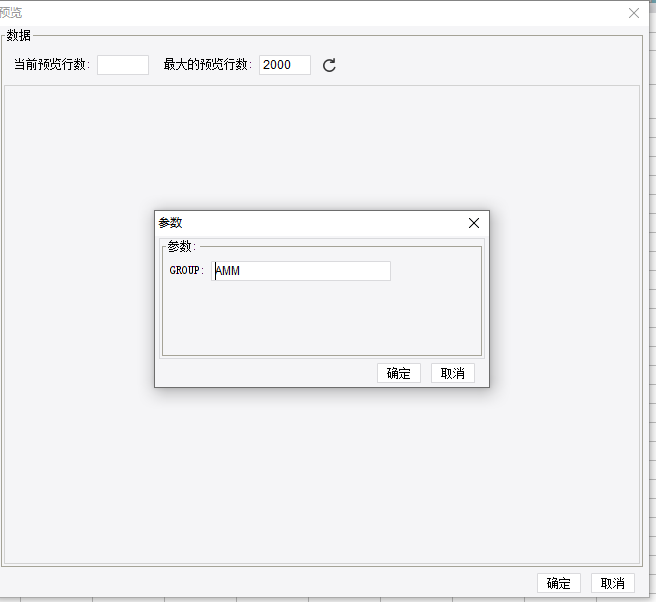The width and height of the screenshot is (656, 602).
Task: Edit the 最大的预览行数 field showing 2000
Action: [x=284, y=65]
